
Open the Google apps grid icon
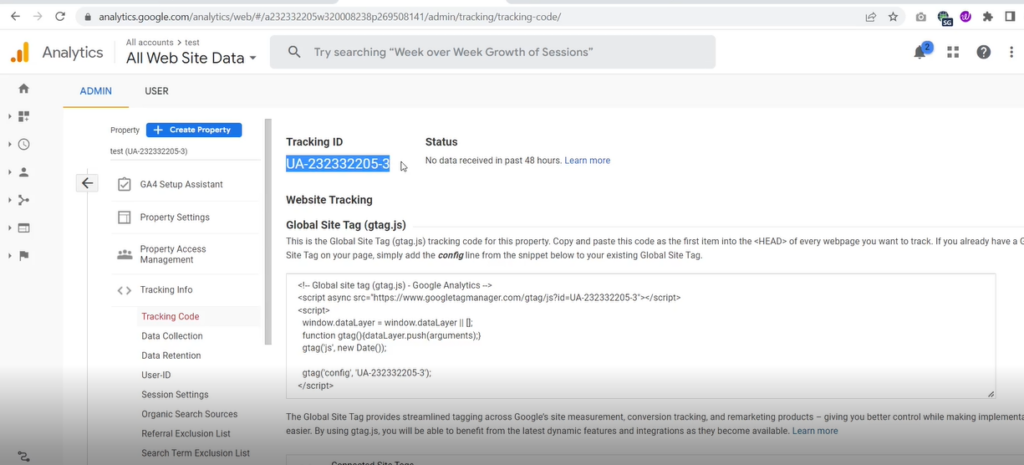pyautogui.click(x=953, y=52)
